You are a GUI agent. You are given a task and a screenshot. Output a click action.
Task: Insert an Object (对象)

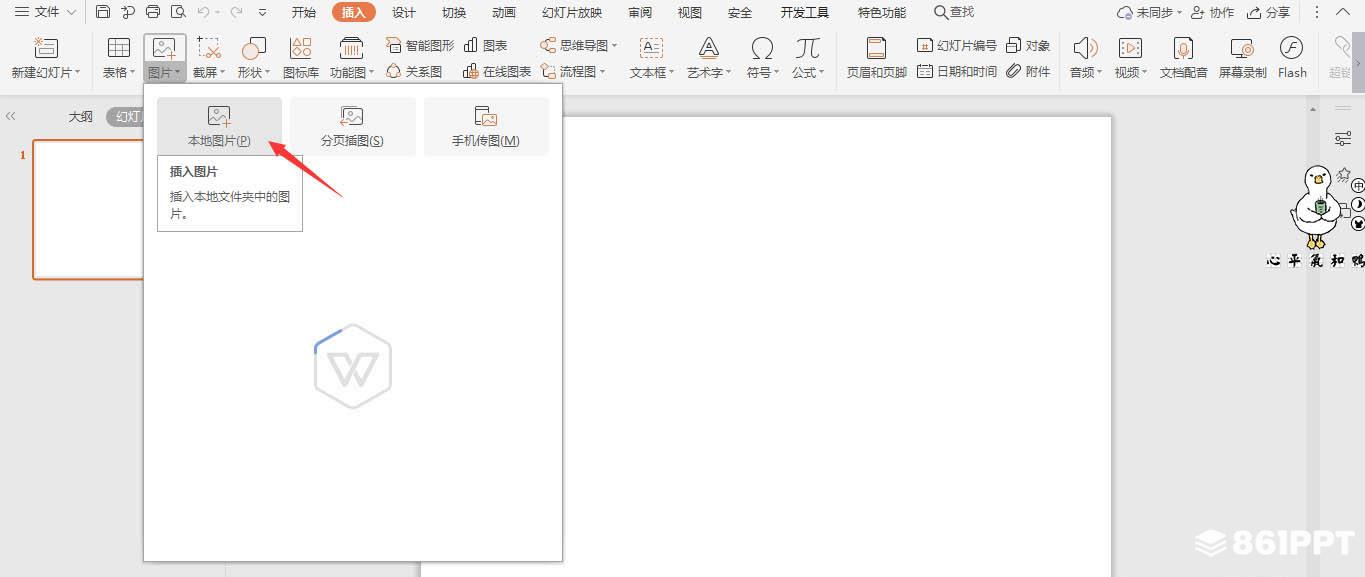click(x=1028, y=46)
